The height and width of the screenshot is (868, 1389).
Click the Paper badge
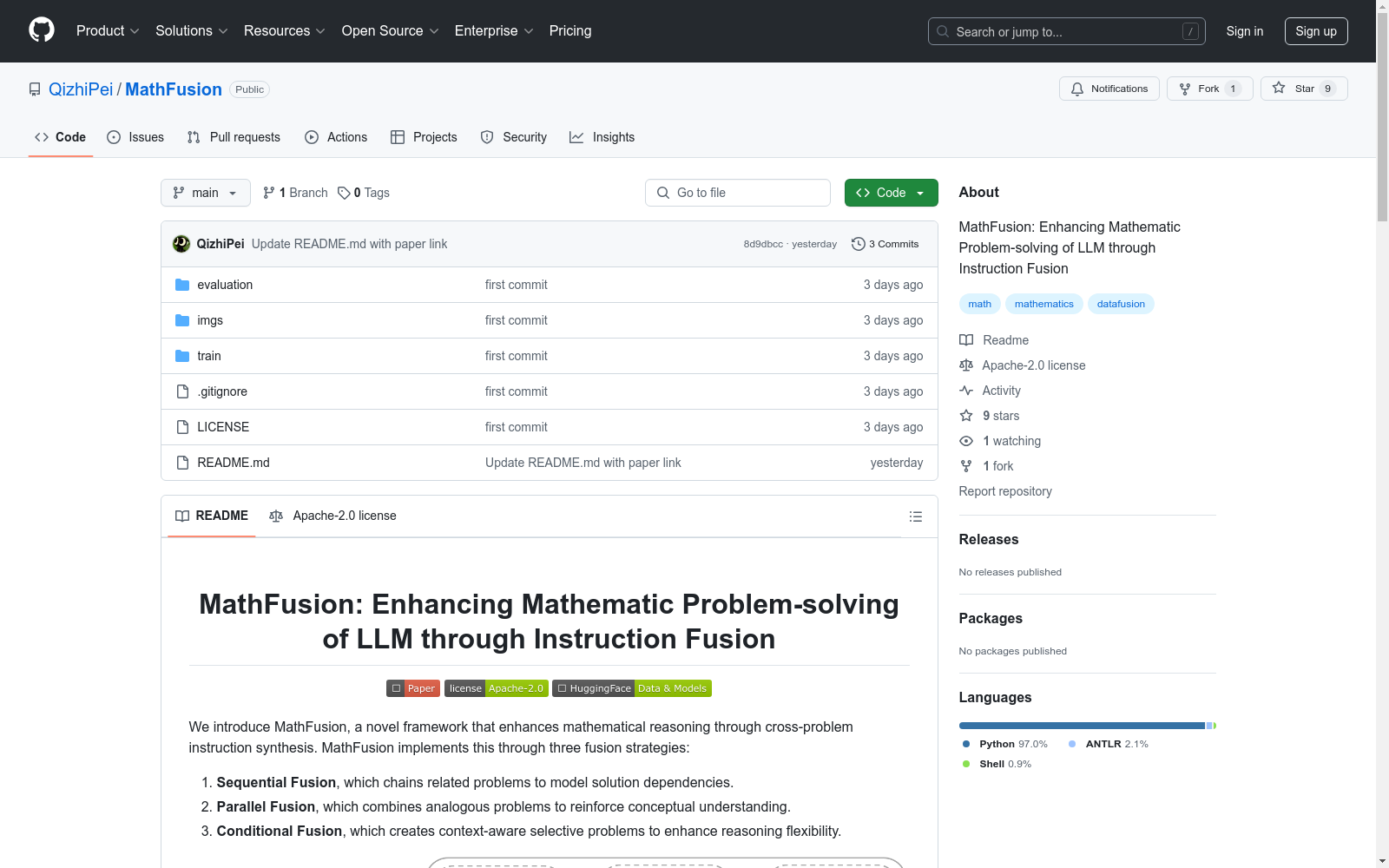tap(413, 688)
